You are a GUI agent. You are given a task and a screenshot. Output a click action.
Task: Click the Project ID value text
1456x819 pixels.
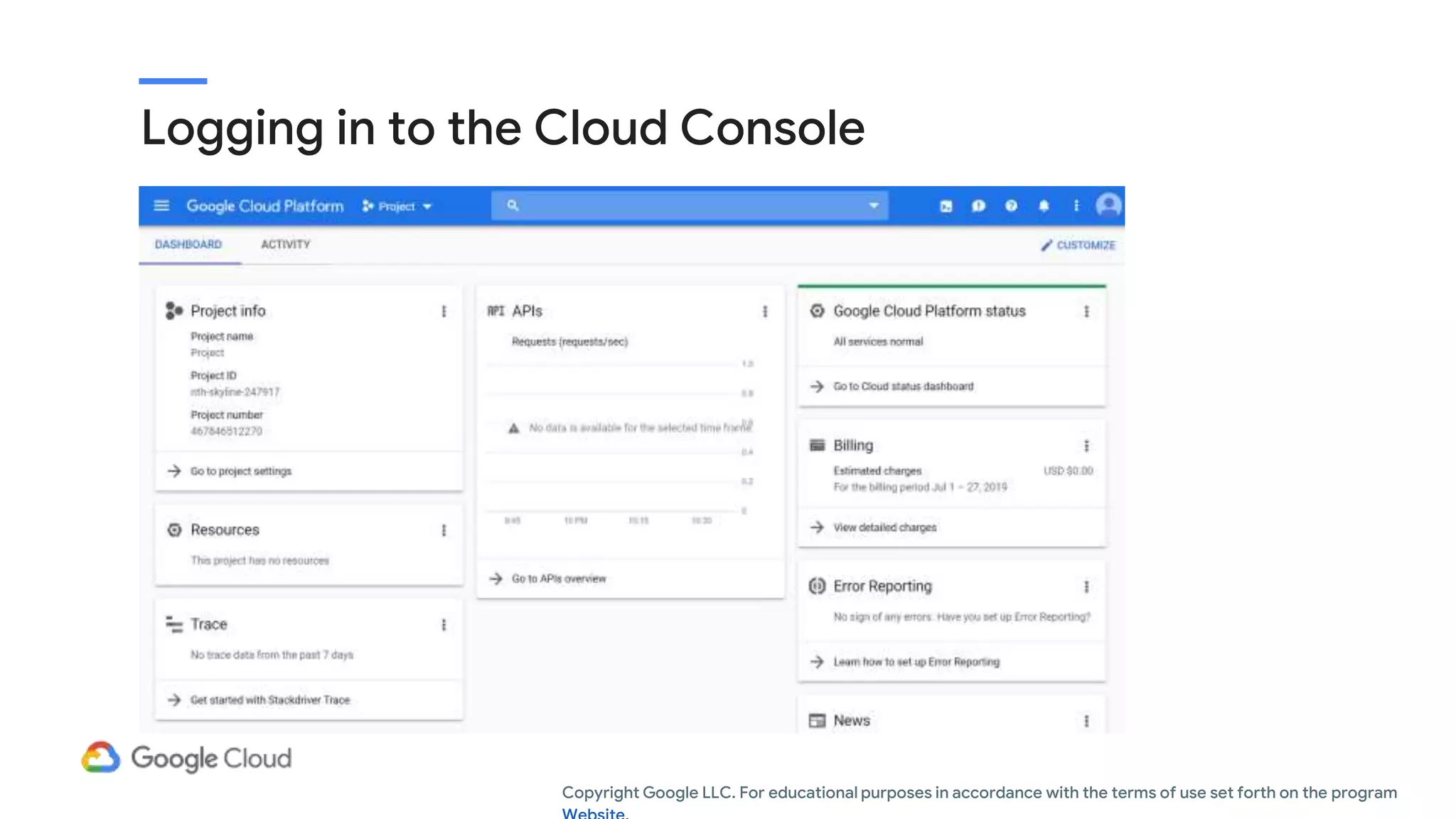235,392
